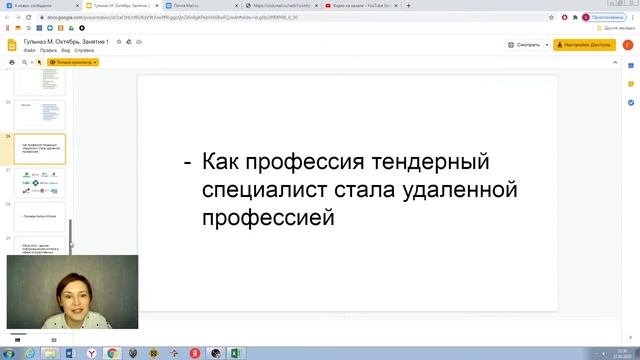Viewport: 640px width, 360px height.
Task: Open Internet Explorer from the taskbar
Action: coord(29,353)
